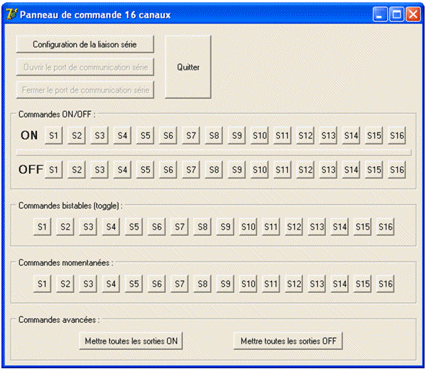Trigger momentary command S9

(225, 284)
